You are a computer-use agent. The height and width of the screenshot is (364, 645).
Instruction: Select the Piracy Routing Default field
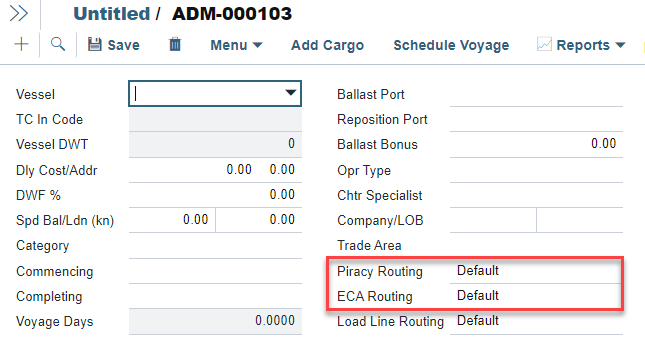coord(536,271)
